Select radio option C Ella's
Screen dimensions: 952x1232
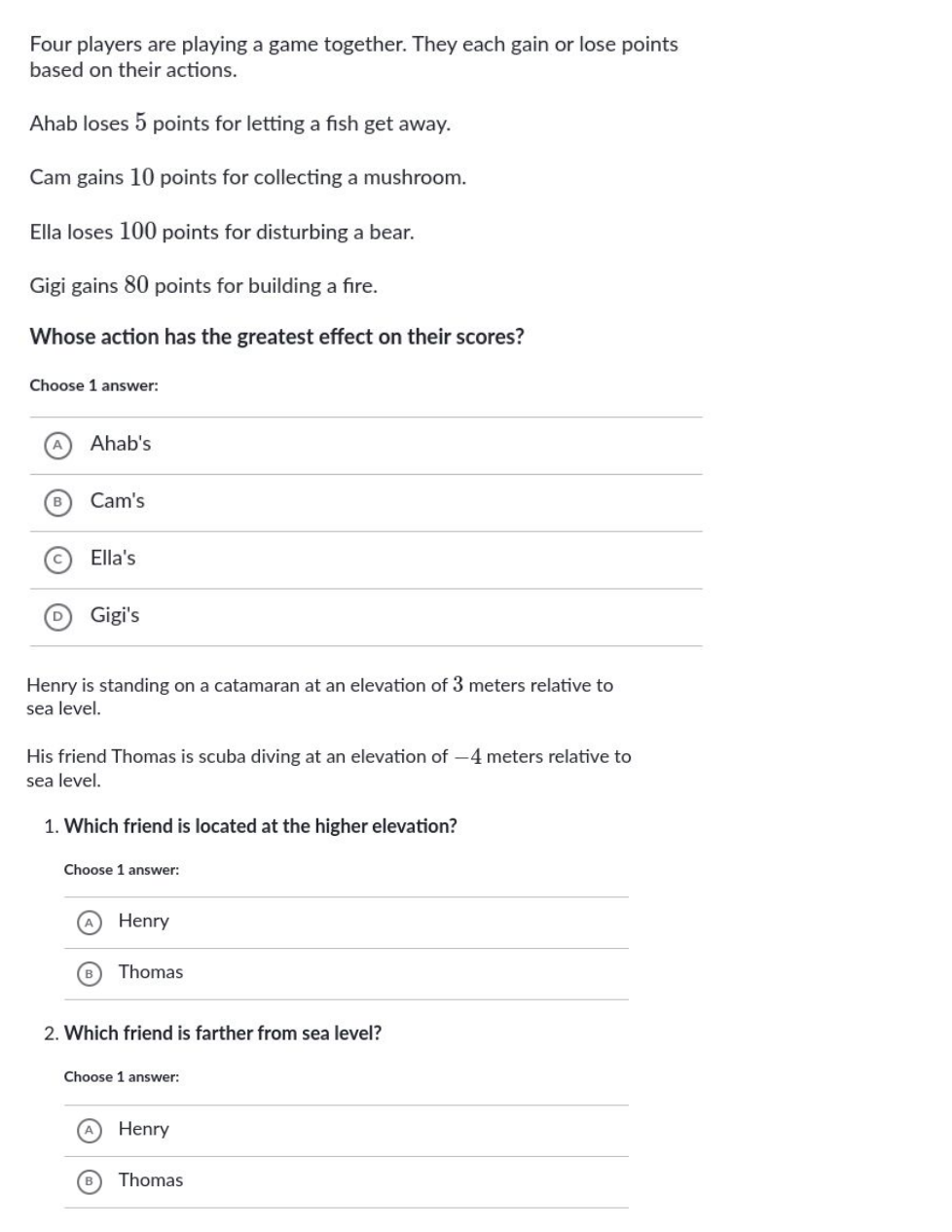[x=57, y=560]
